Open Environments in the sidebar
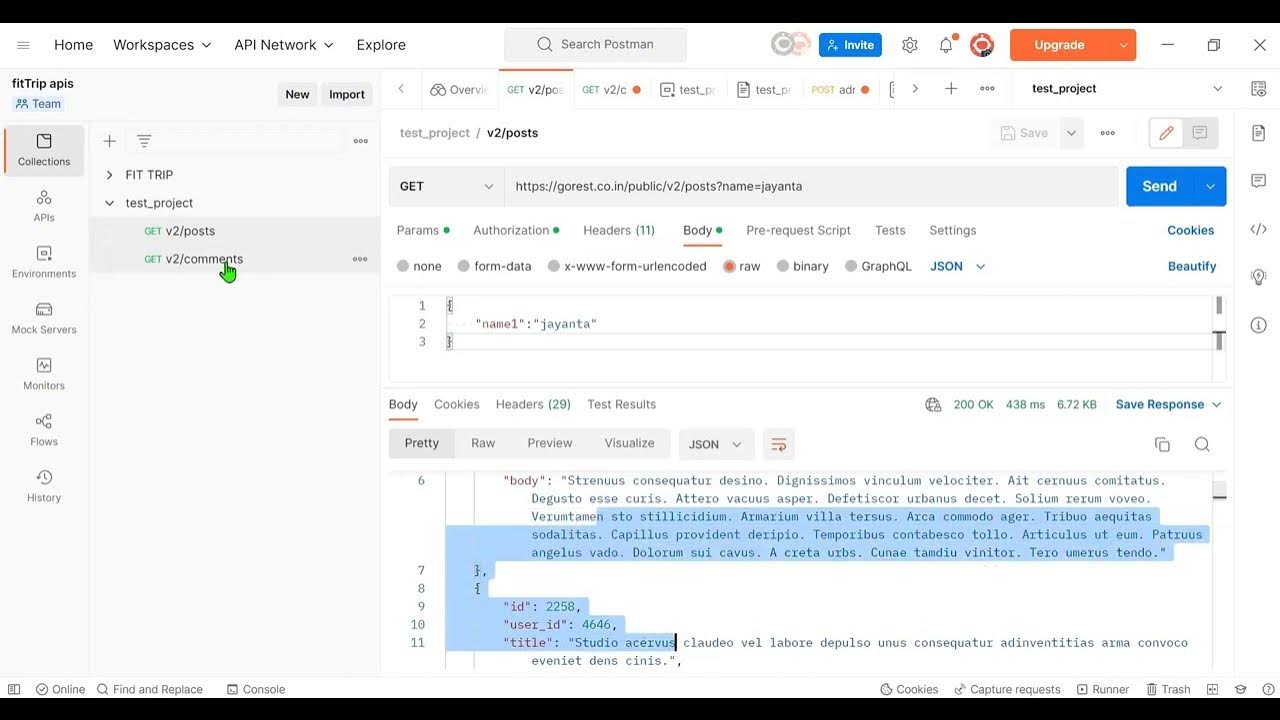 click(x=44, y=262)
